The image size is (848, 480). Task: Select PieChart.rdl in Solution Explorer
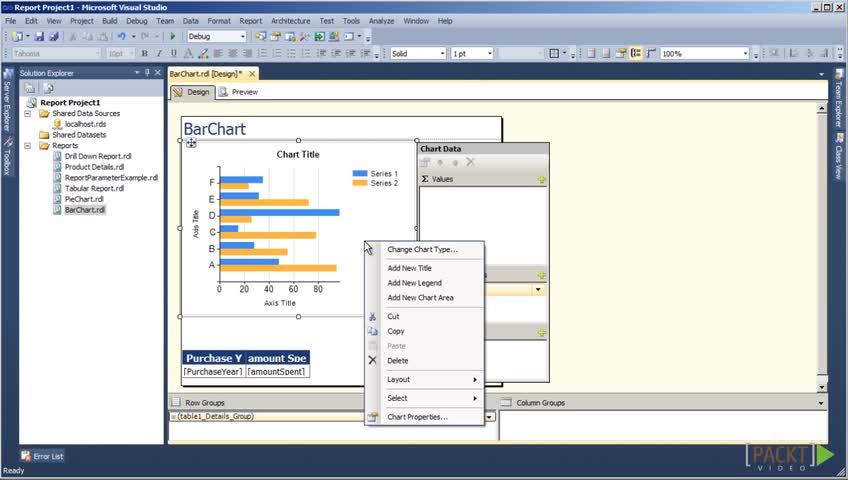(84, 199)
